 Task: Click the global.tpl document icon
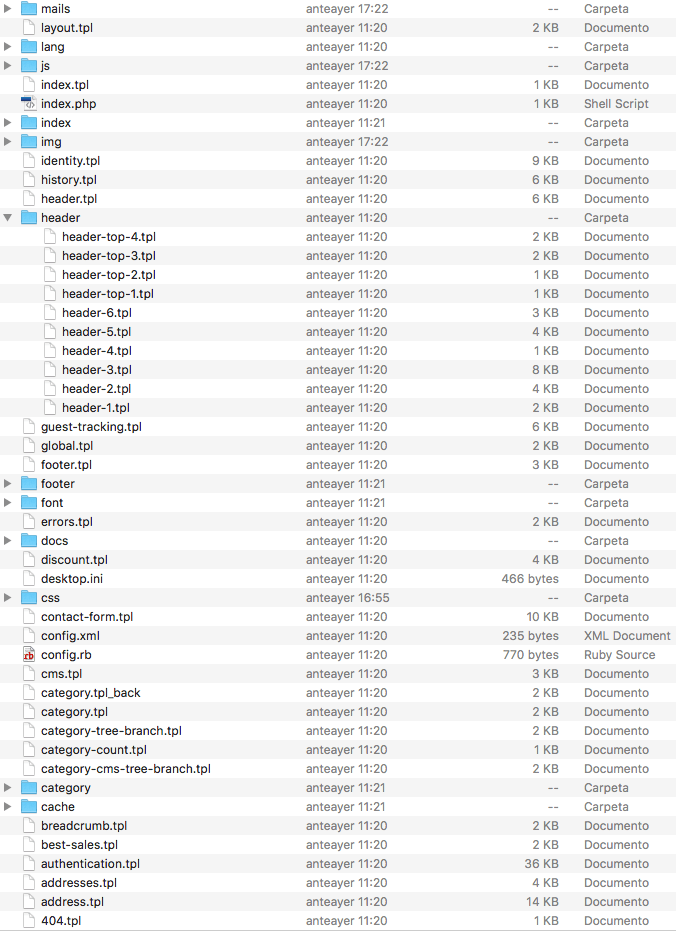pyautogui.click(x=28, y=446)
